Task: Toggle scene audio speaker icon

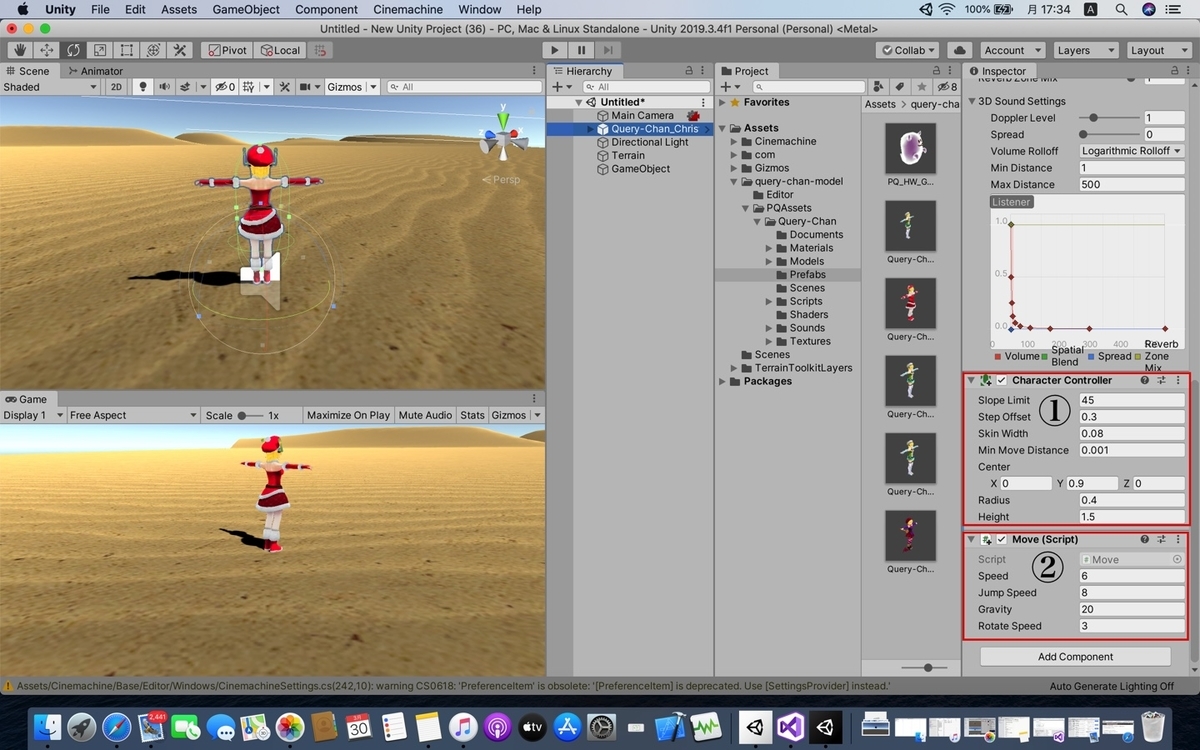Action: [x=164, y=87]
